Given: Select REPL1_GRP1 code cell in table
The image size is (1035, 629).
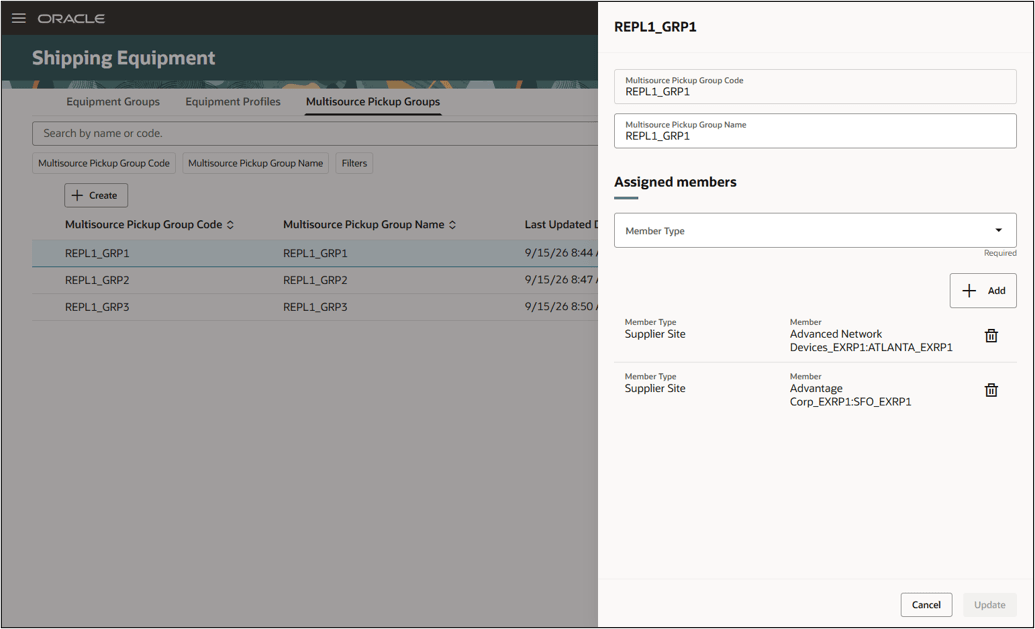Looking at the screenshot, I should pos(97,253).
